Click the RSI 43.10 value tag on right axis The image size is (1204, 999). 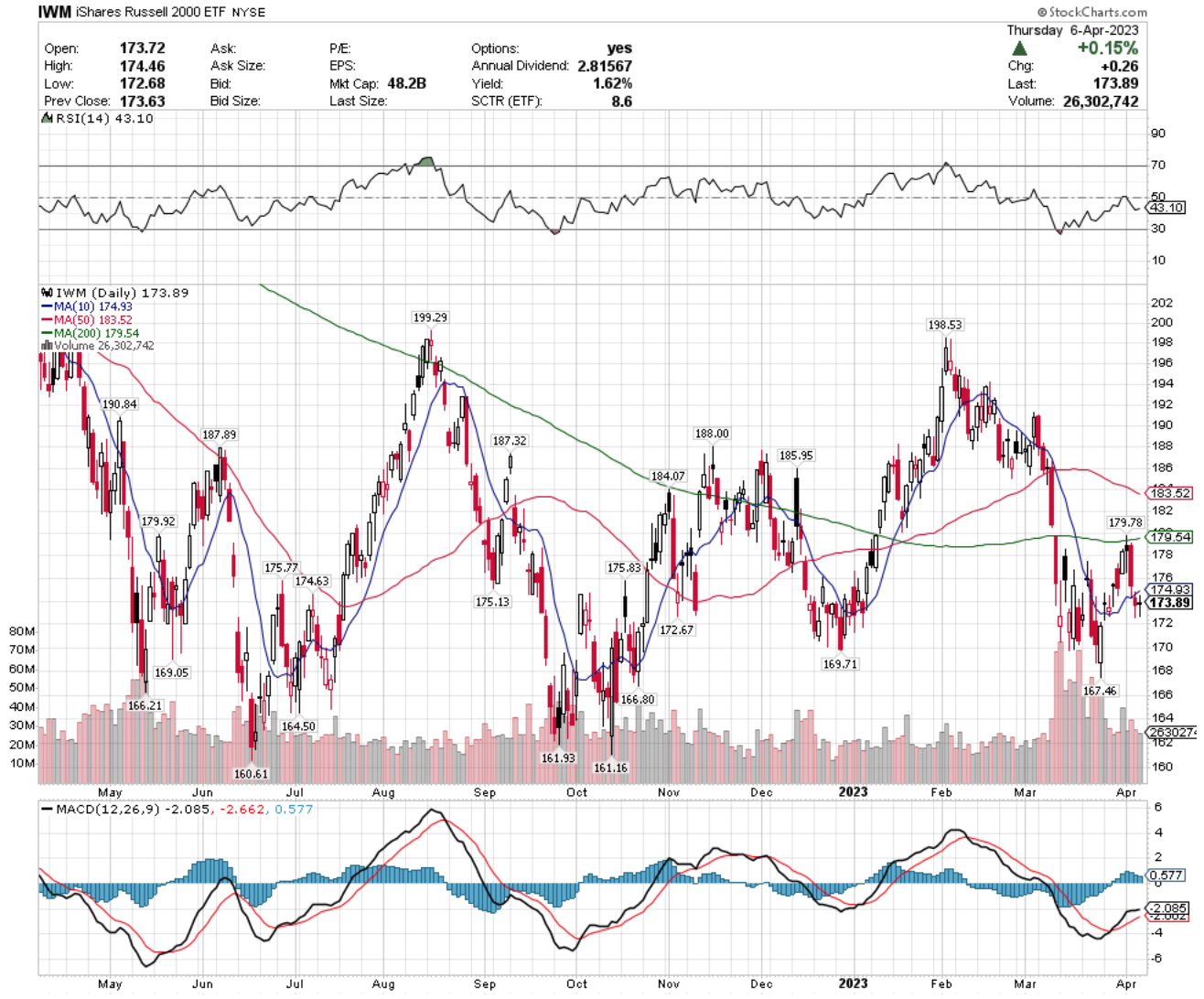click(x=1166, y=208)
